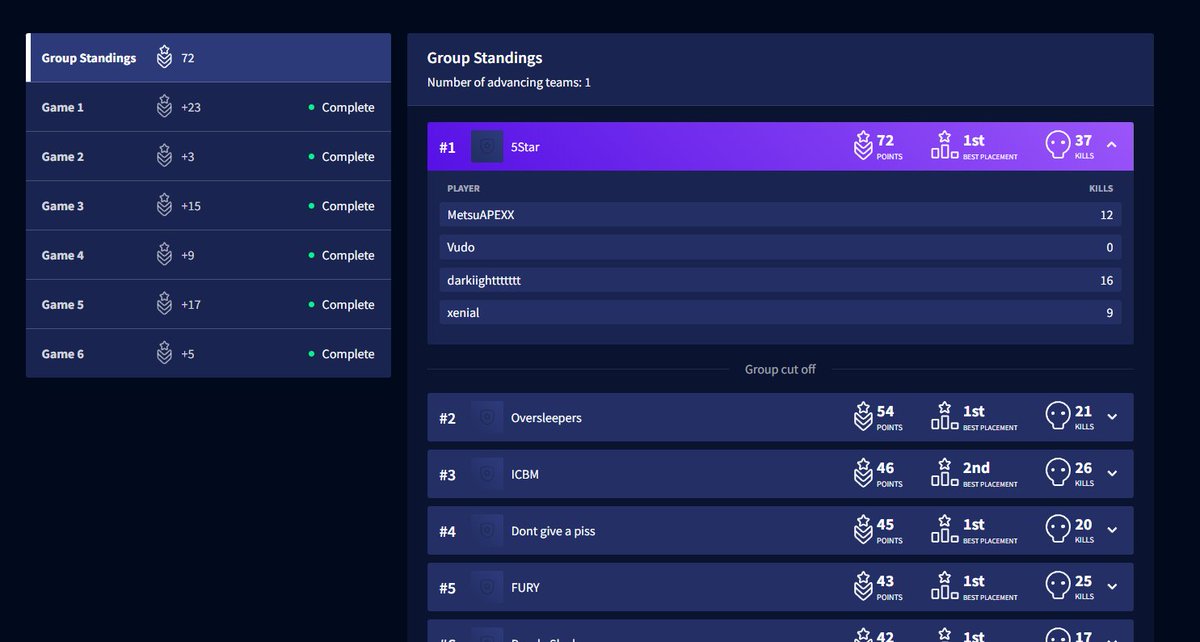Click the ICBM kills skull icon
This screenshot has height=642, width=1200.
click(1057, 474)
